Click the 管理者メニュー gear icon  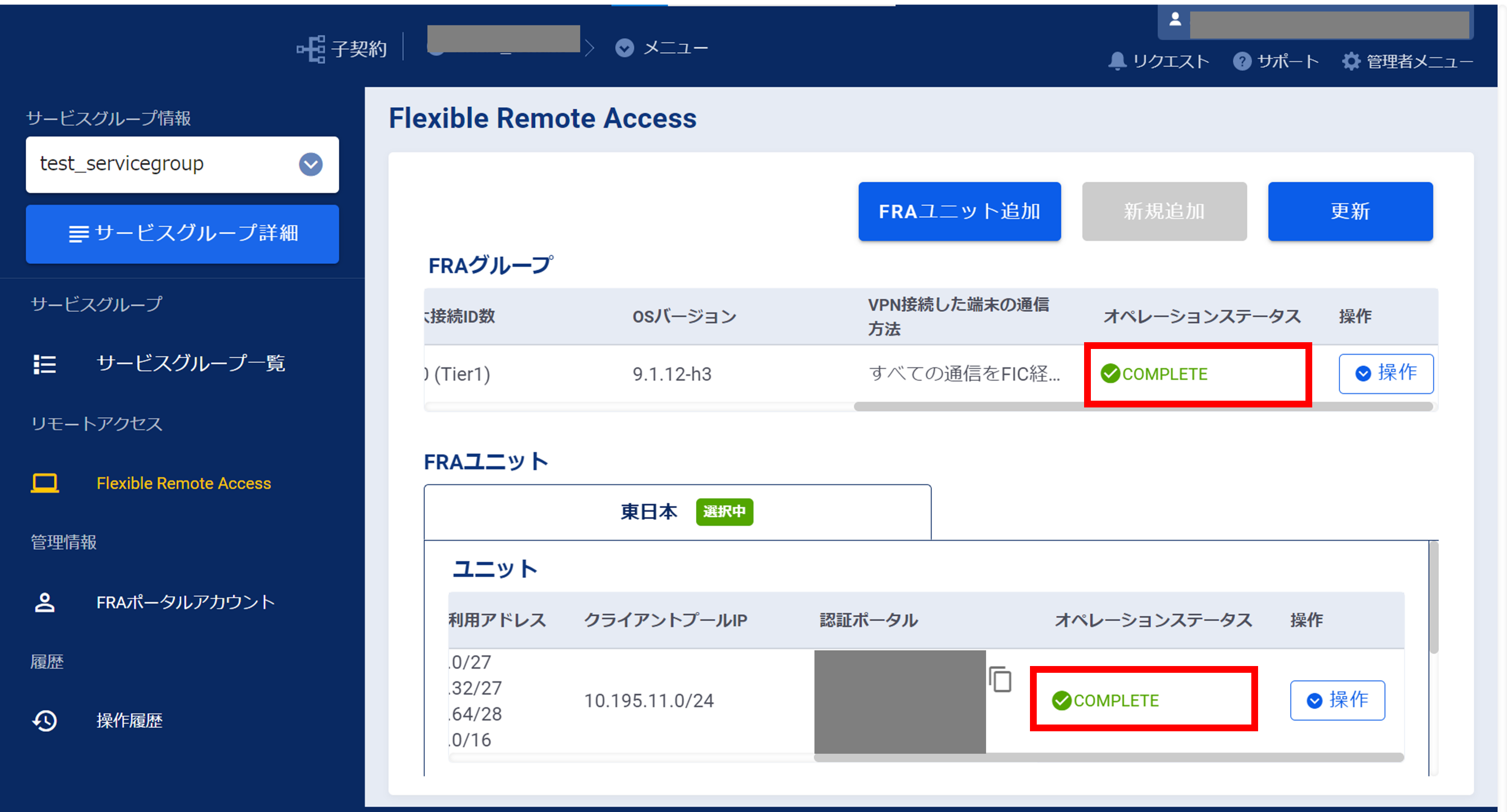pos(1351,61)
